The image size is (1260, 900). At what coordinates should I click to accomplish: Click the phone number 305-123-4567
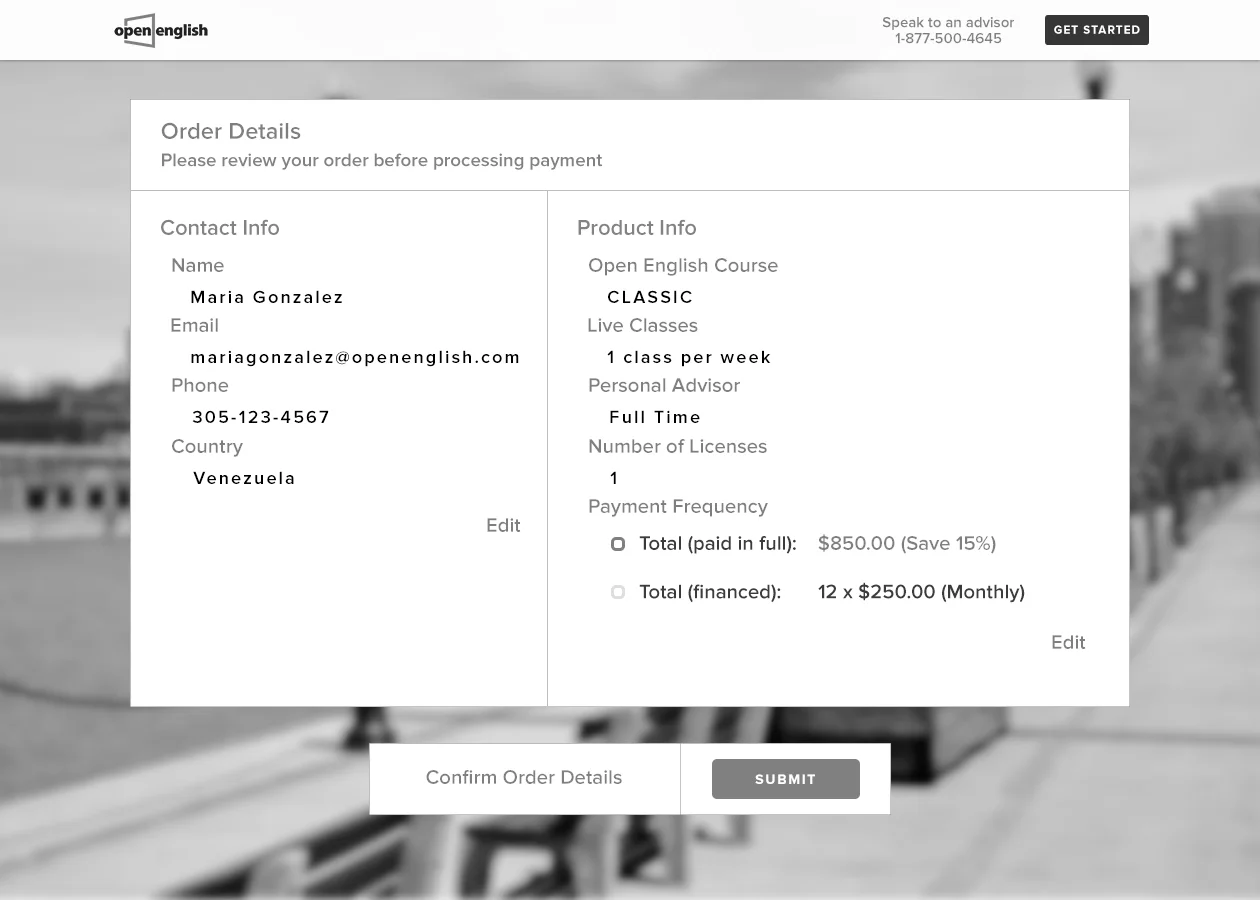(x=261, y=417)
